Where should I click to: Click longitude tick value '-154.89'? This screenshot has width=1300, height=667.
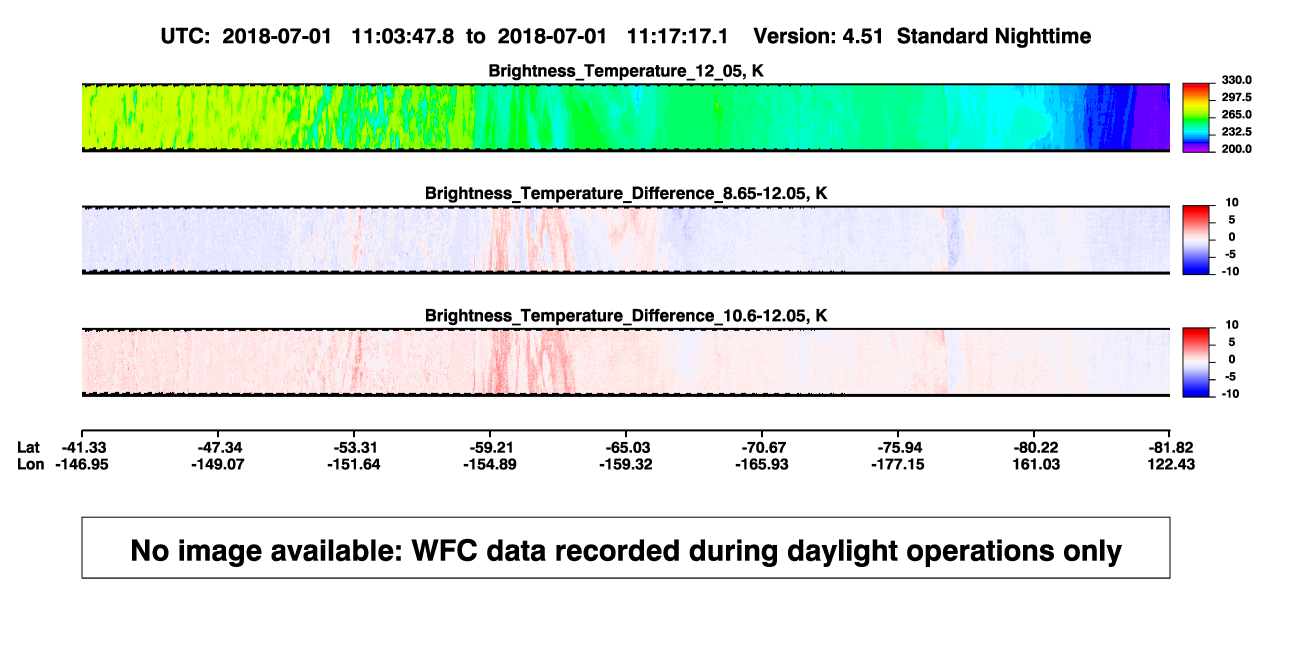[x=490, y=464]
